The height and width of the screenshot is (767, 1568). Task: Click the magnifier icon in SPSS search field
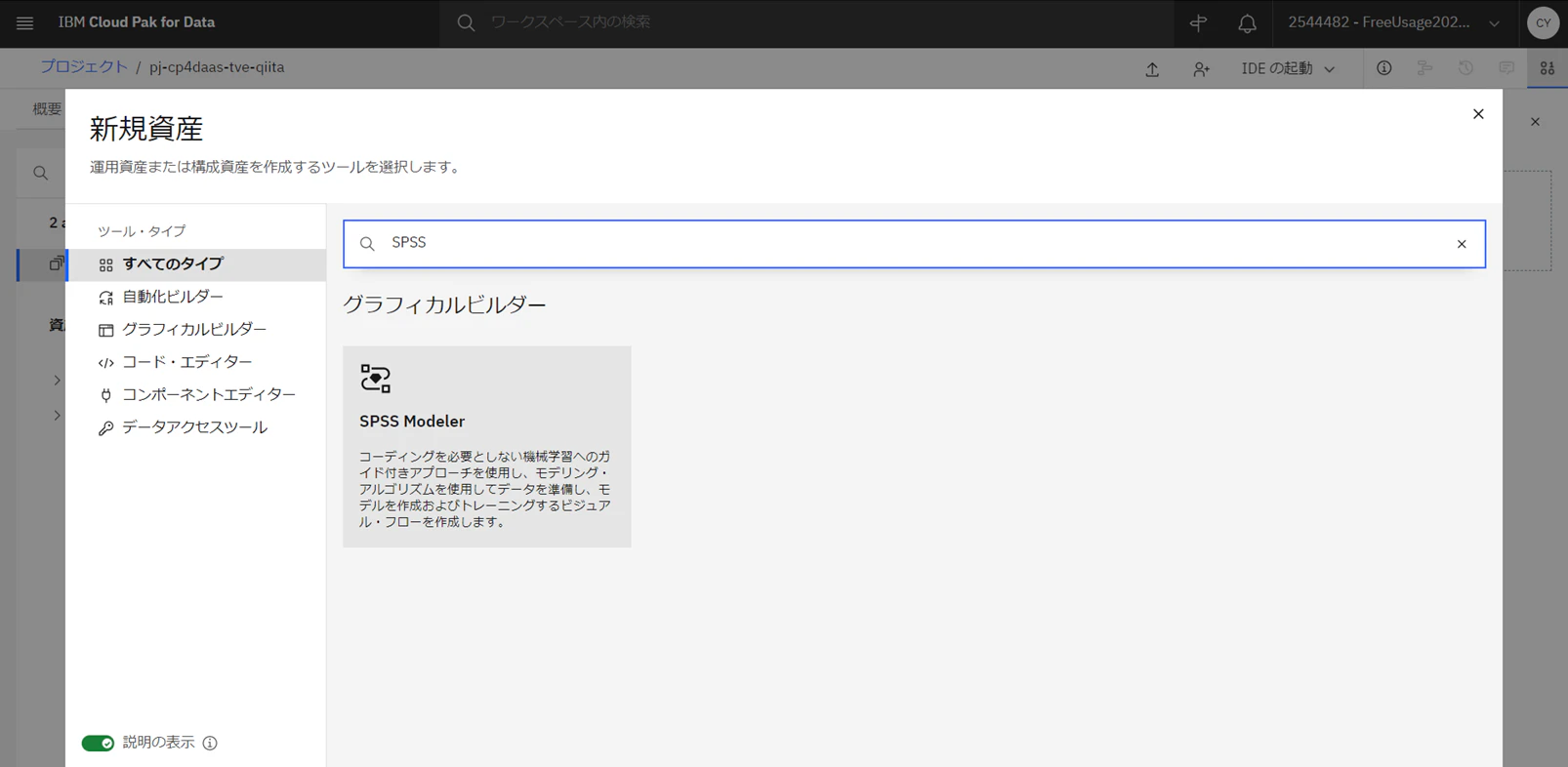(367, 244)
